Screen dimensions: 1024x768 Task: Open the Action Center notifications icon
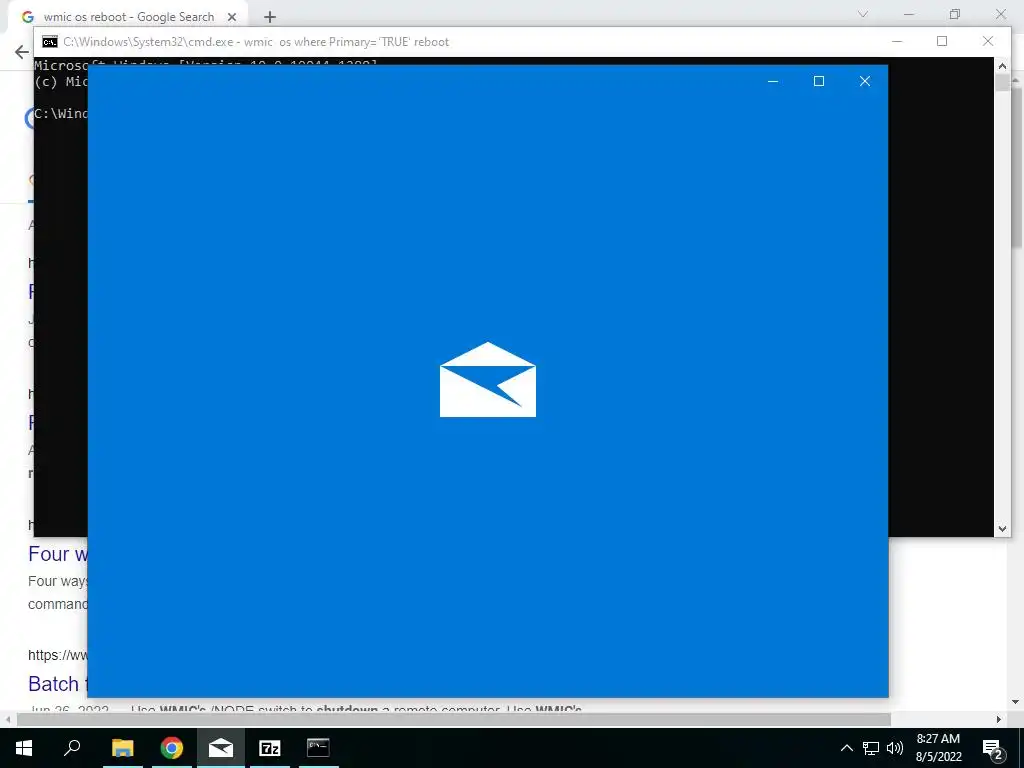click(x=993, y=749)
